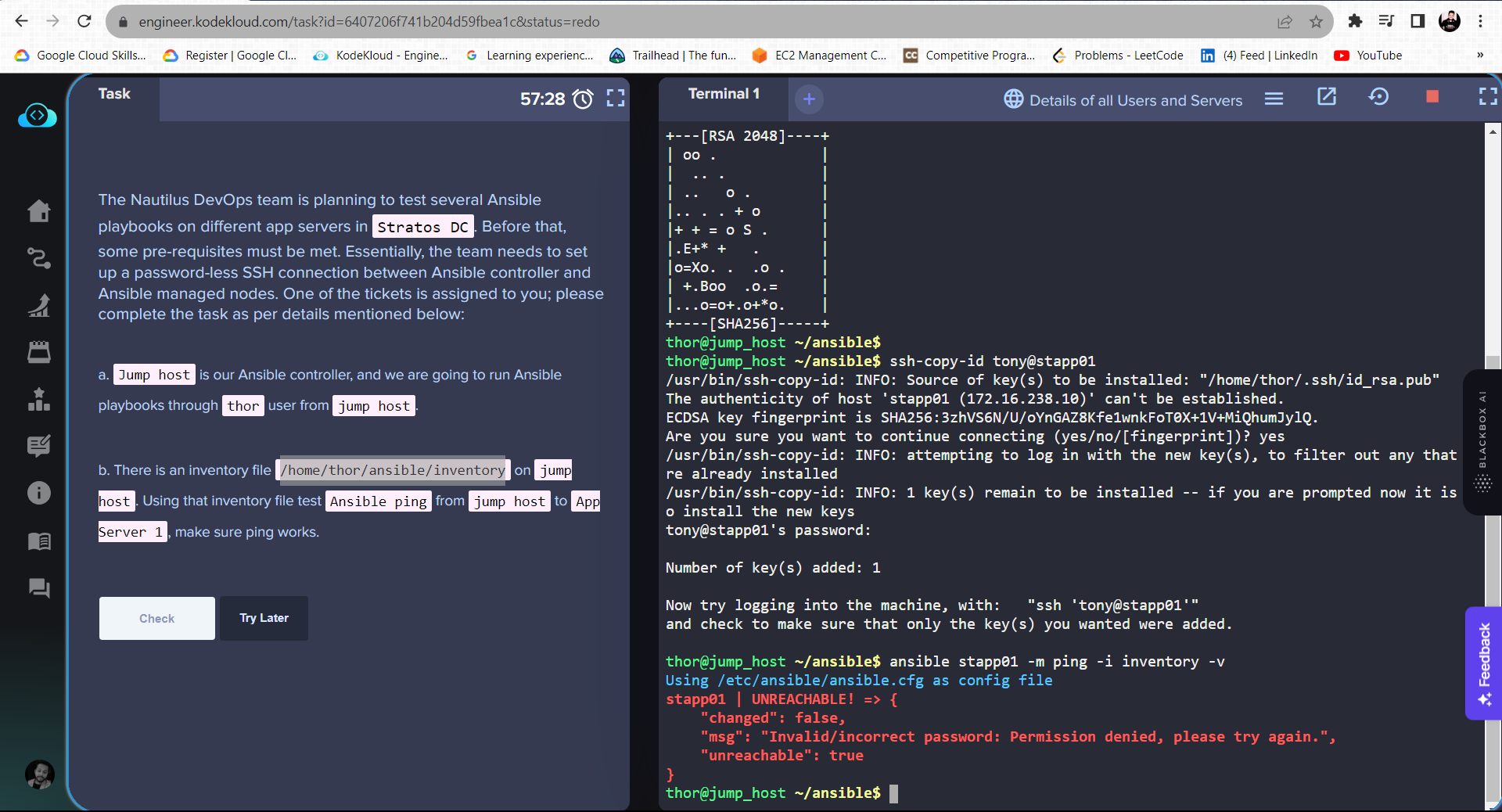Image resolution: width=1502 pixels, height=812 pixels.
Task: Reset the terminal with restore icon
Action: pyautogui.click(x=1378, y=97)
